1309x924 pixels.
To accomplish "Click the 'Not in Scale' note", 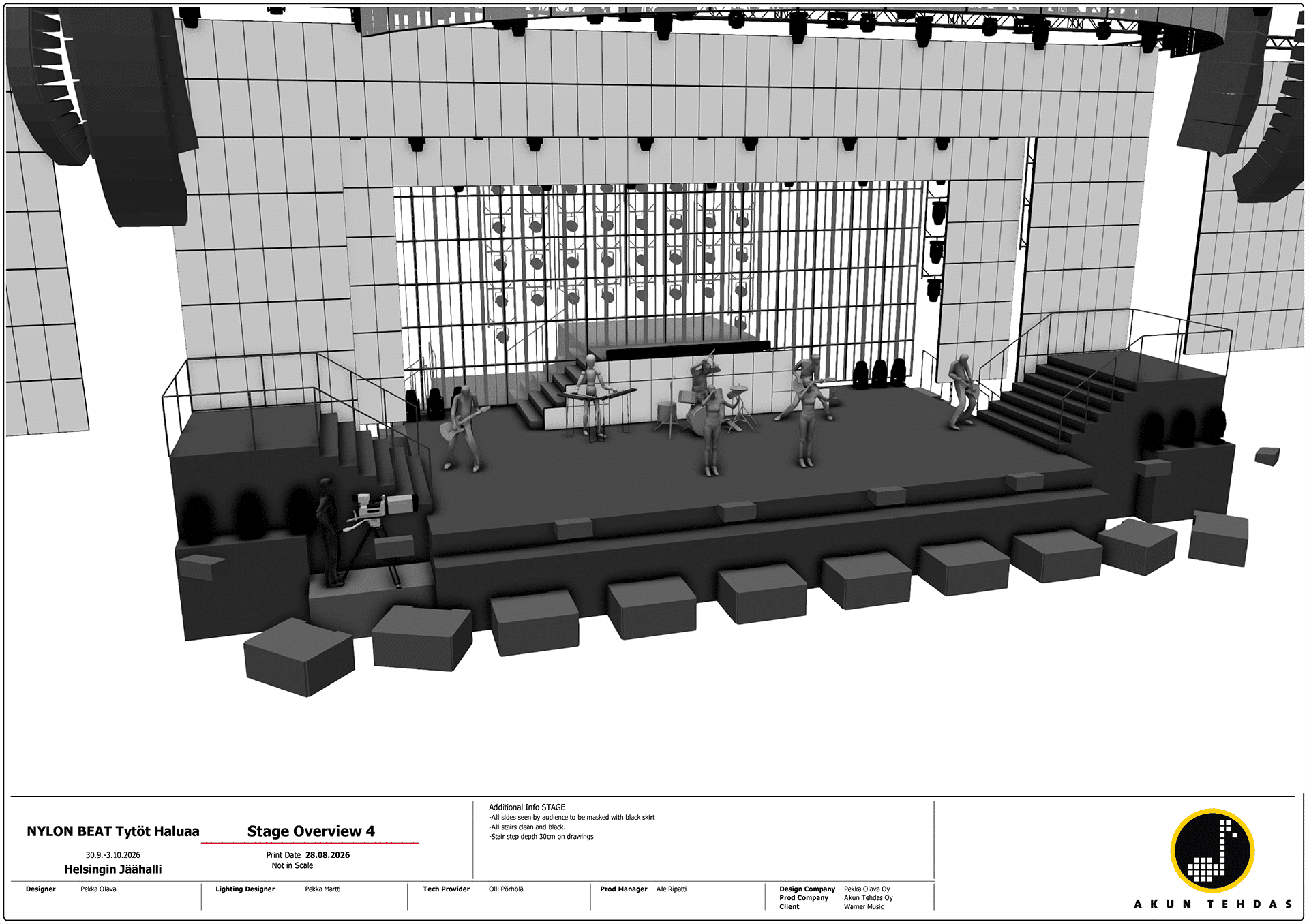I will pos(292,866).
